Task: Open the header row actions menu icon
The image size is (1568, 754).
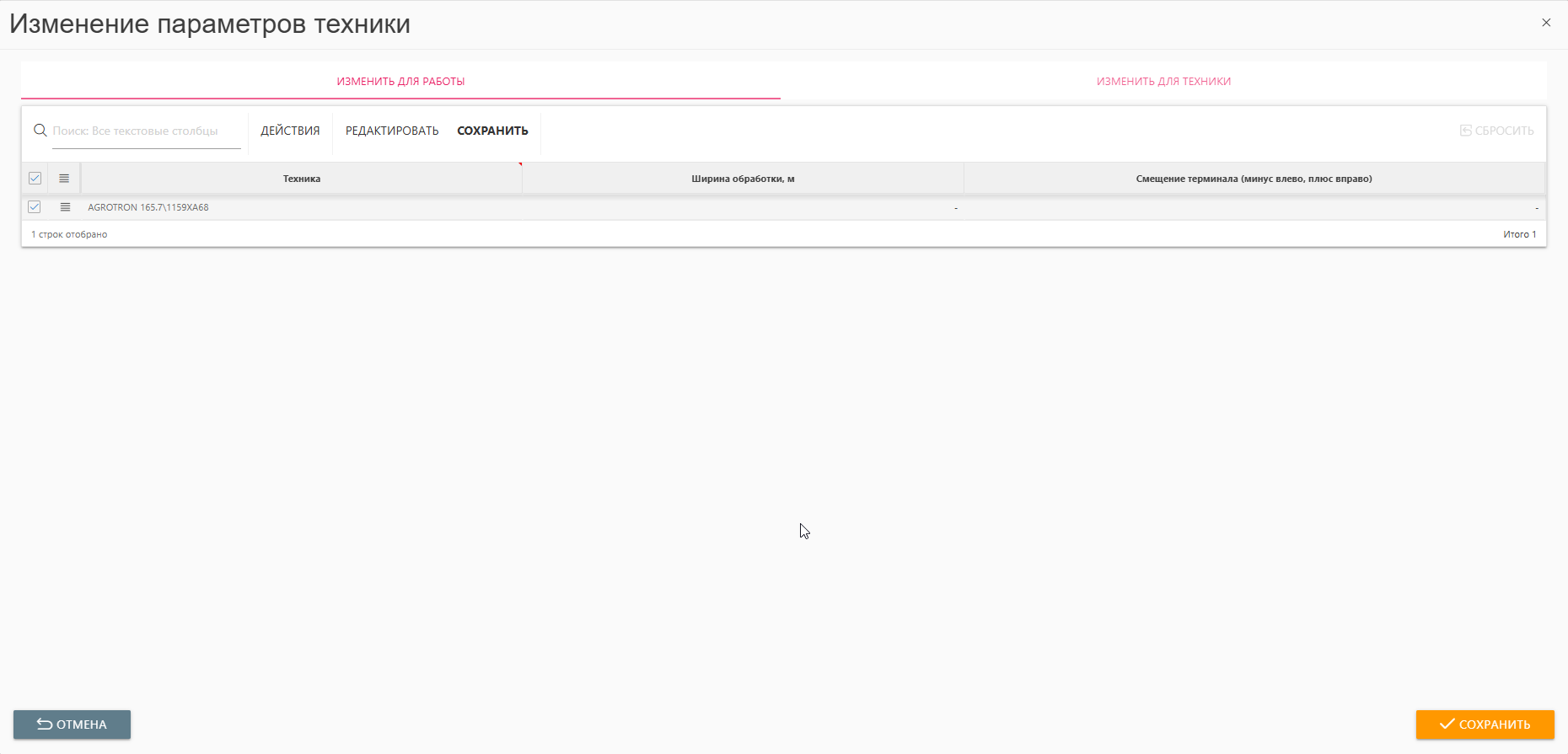Action: [64, 179]
